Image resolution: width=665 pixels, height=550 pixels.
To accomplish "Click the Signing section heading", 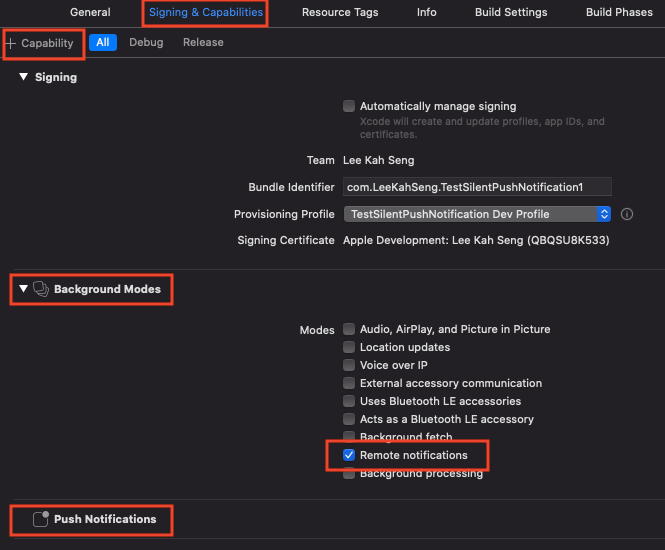I will (56, 77).
